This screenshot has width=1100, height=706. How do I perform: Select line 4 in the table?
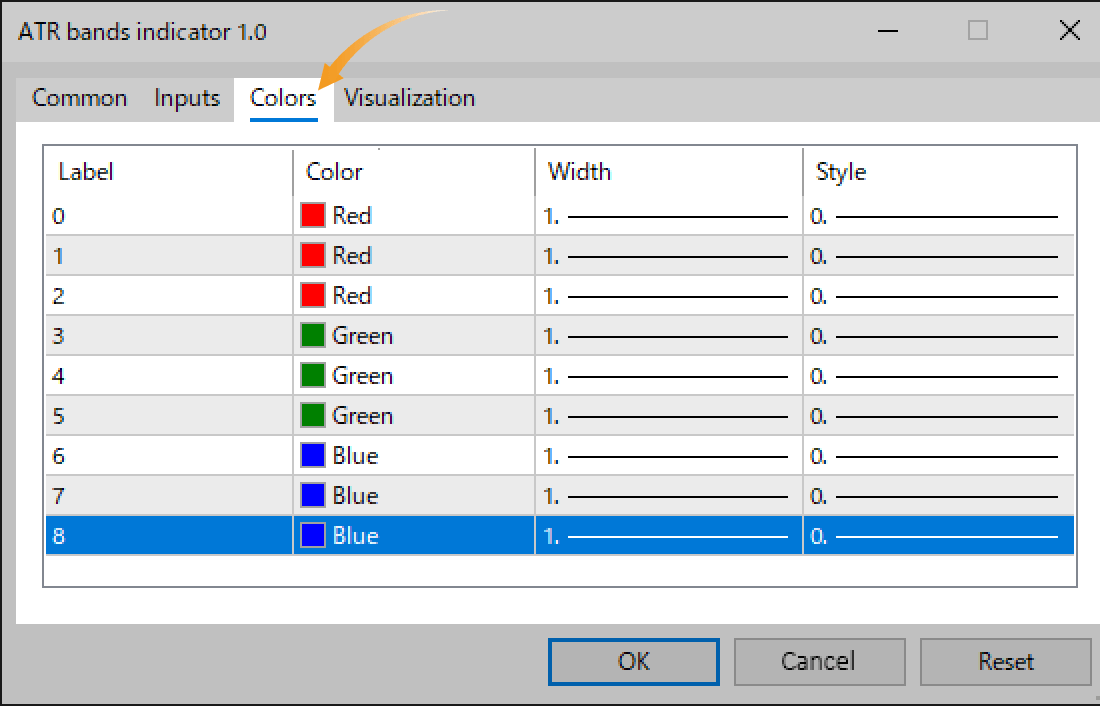tap(150, 375)
